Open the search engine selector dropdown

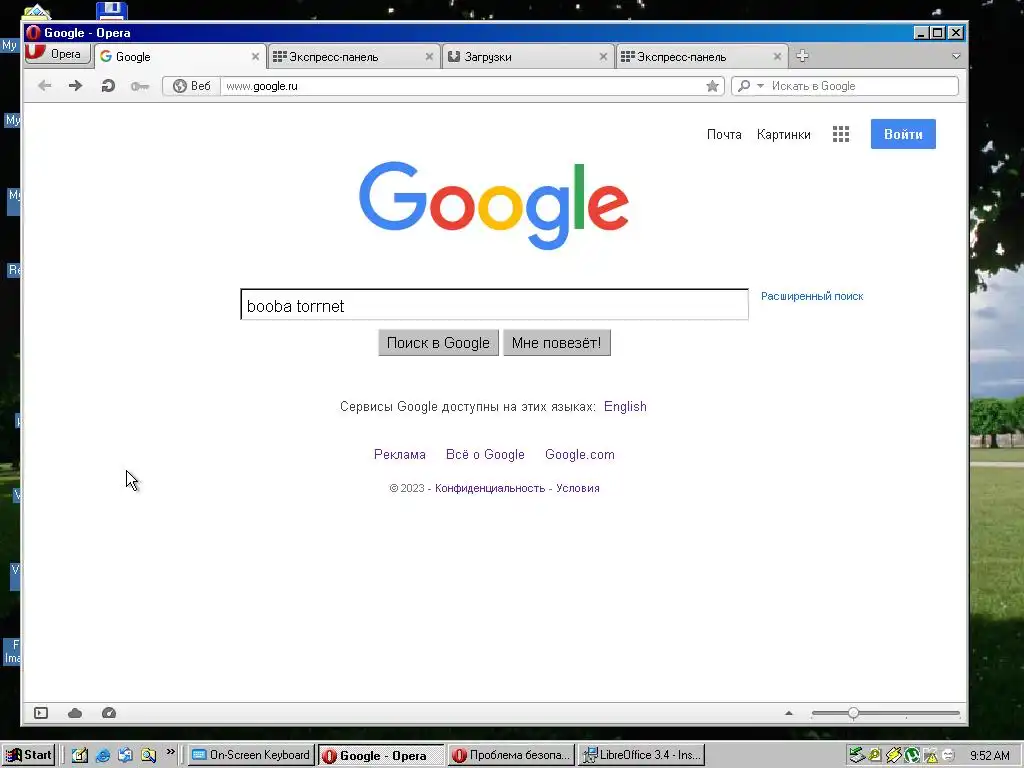[750, 86]
